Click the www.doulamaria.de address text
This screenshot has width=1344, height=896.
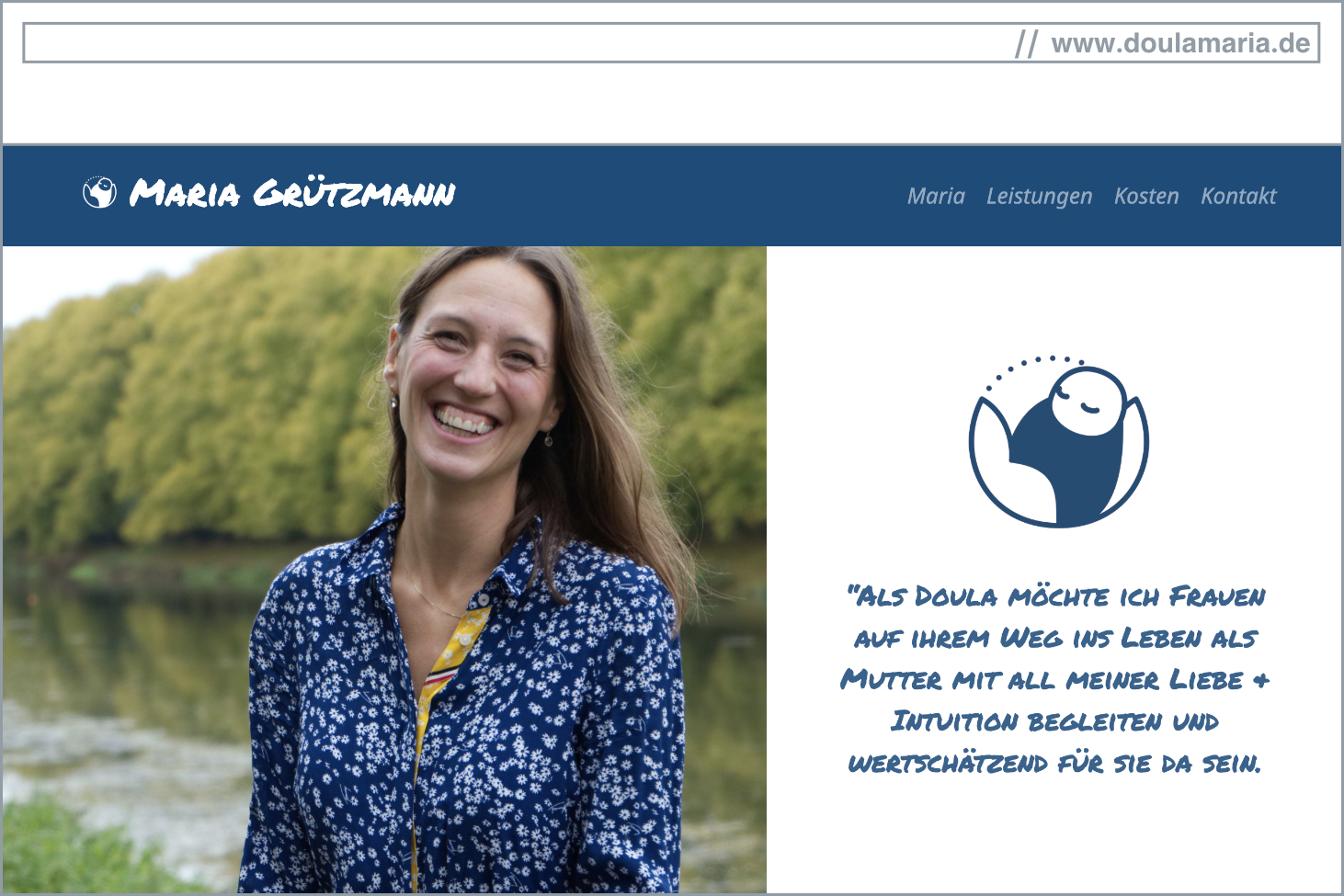click(1180, 43)
